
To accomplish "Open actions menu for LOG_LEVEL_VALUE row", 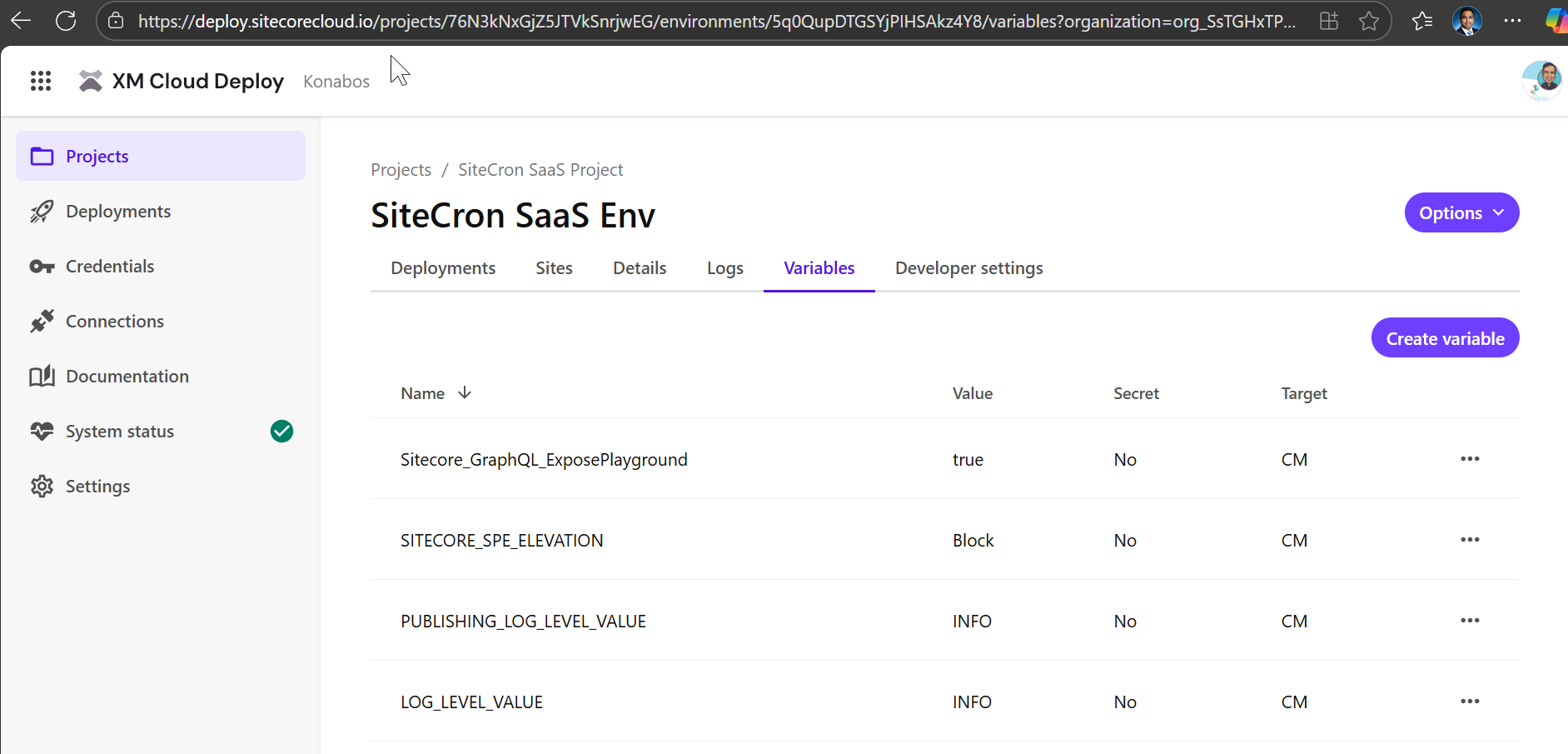I will (1470, 702).
